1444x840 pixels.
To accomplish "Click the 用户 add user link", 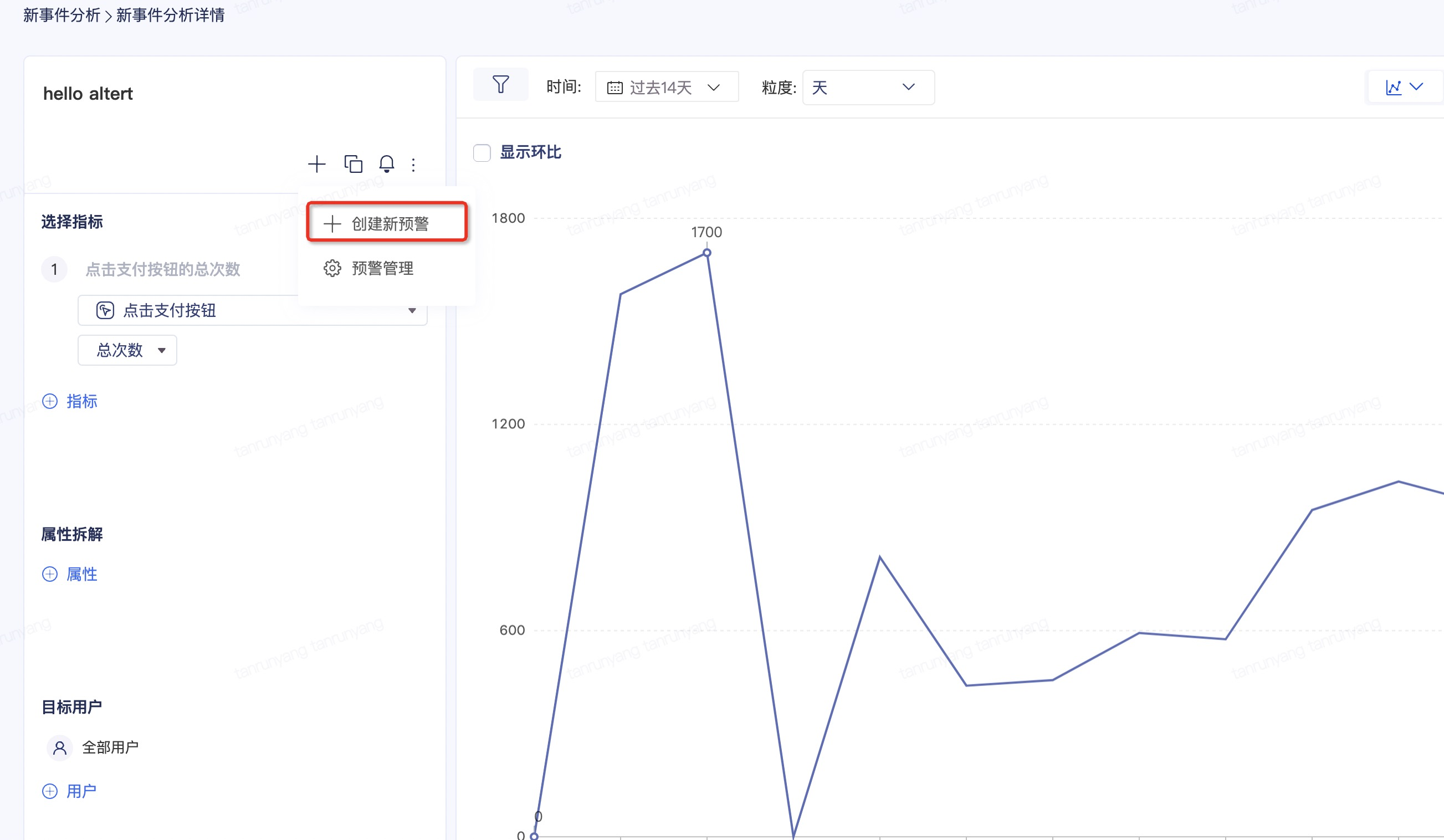I will (69, 791).
